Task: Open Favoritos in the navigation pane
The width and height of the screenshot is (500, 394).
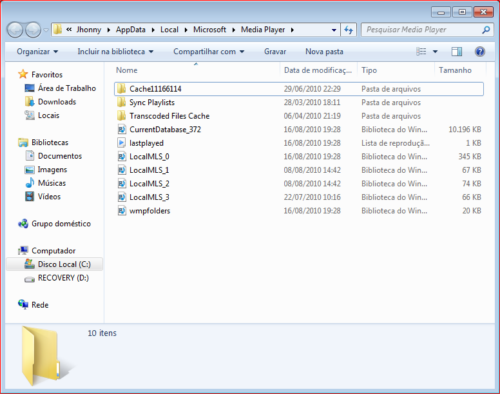Action: [47, 74]
